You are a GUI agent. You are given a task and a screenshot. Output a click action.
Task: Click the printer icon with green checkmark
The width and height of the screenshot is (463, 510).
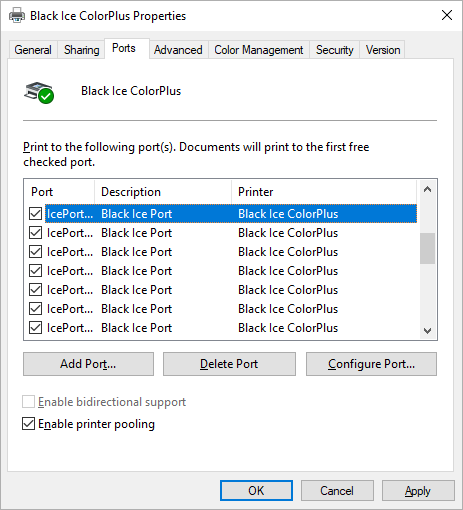(39, 92)
